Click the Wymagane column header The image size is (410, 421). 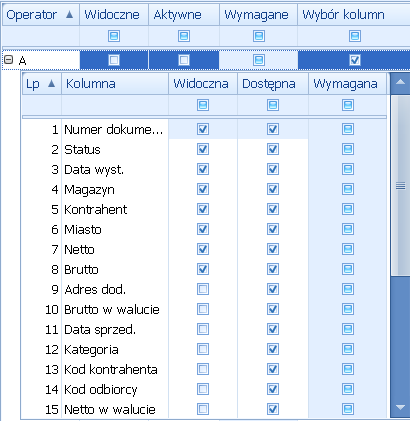[x=258, y=15]
